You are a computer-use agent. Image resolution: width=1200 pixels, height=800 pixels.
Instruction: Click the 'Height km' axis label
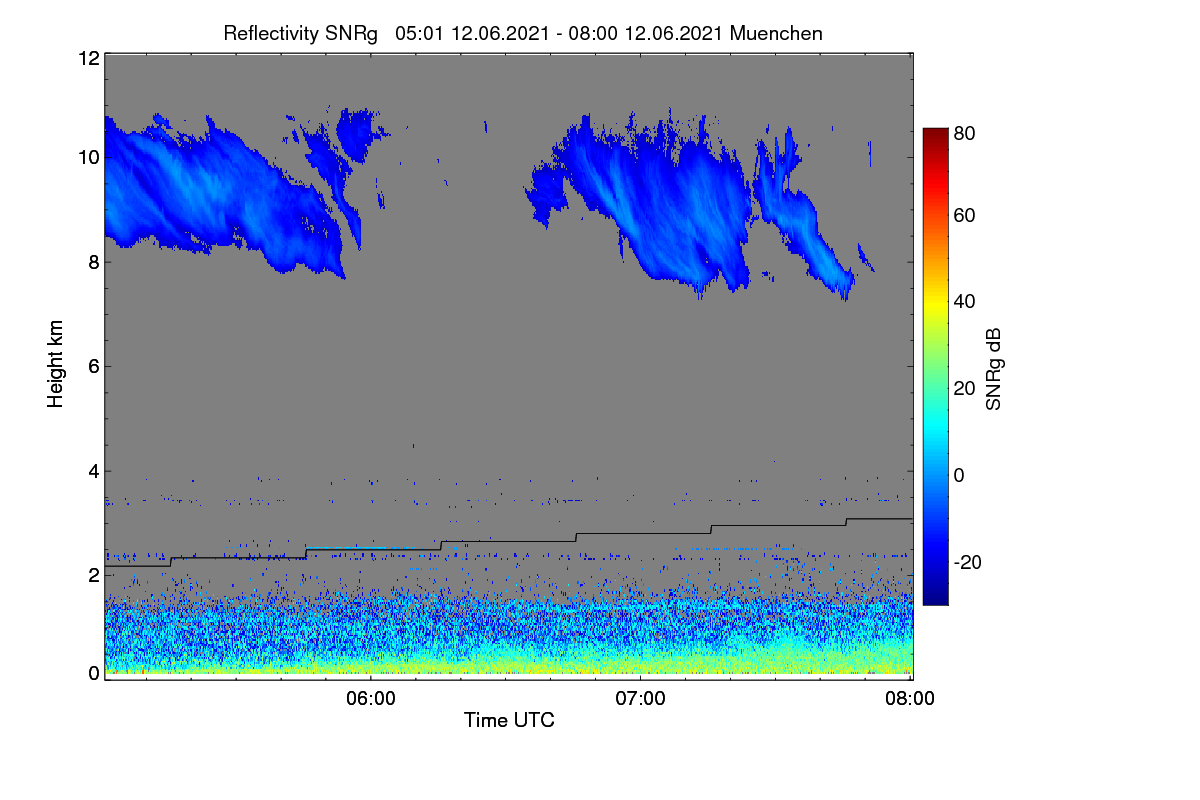click(x=56, y=364)
